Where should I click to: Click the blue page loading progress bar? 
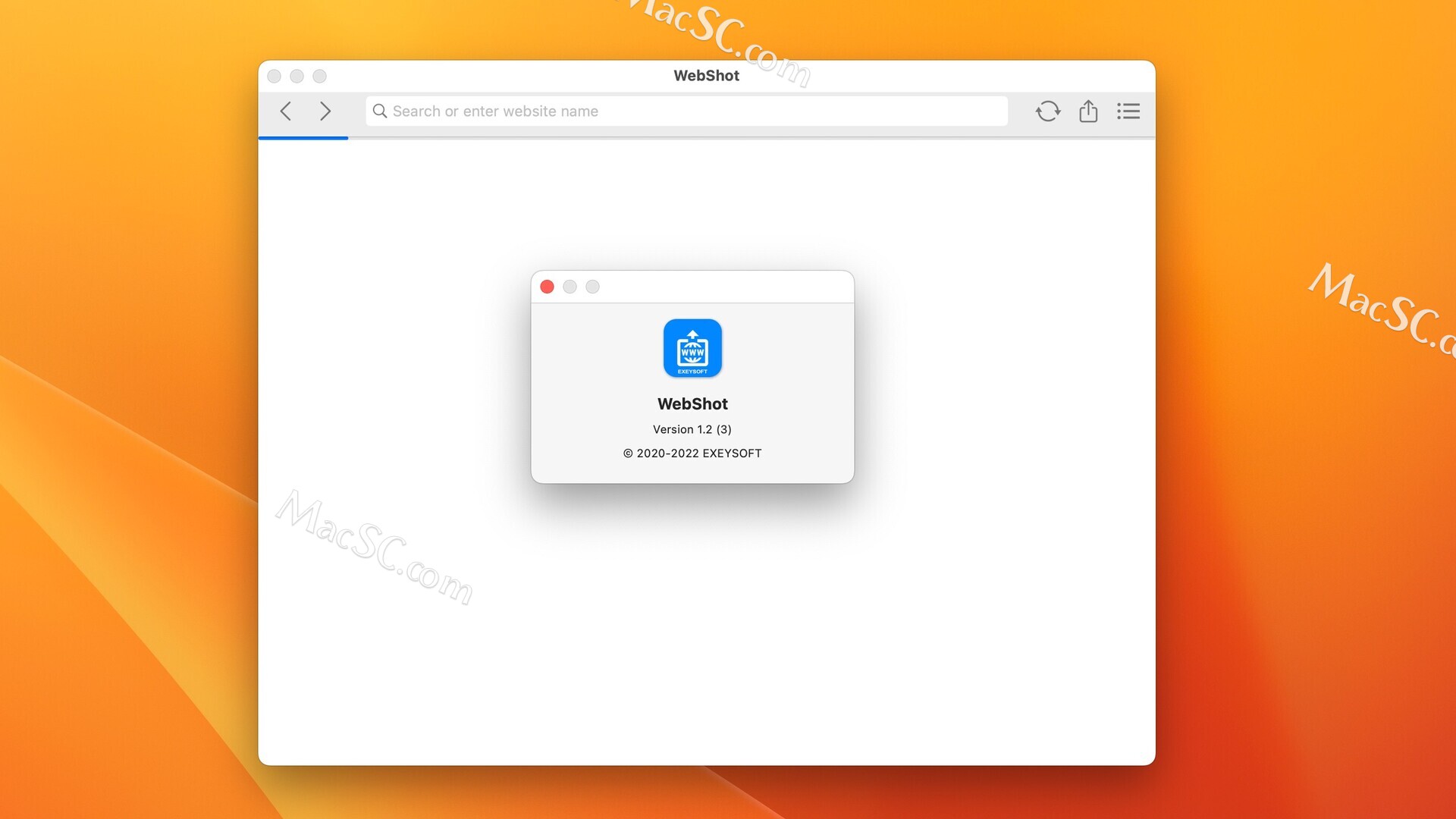pyautogui.click(x=303, y=138)
